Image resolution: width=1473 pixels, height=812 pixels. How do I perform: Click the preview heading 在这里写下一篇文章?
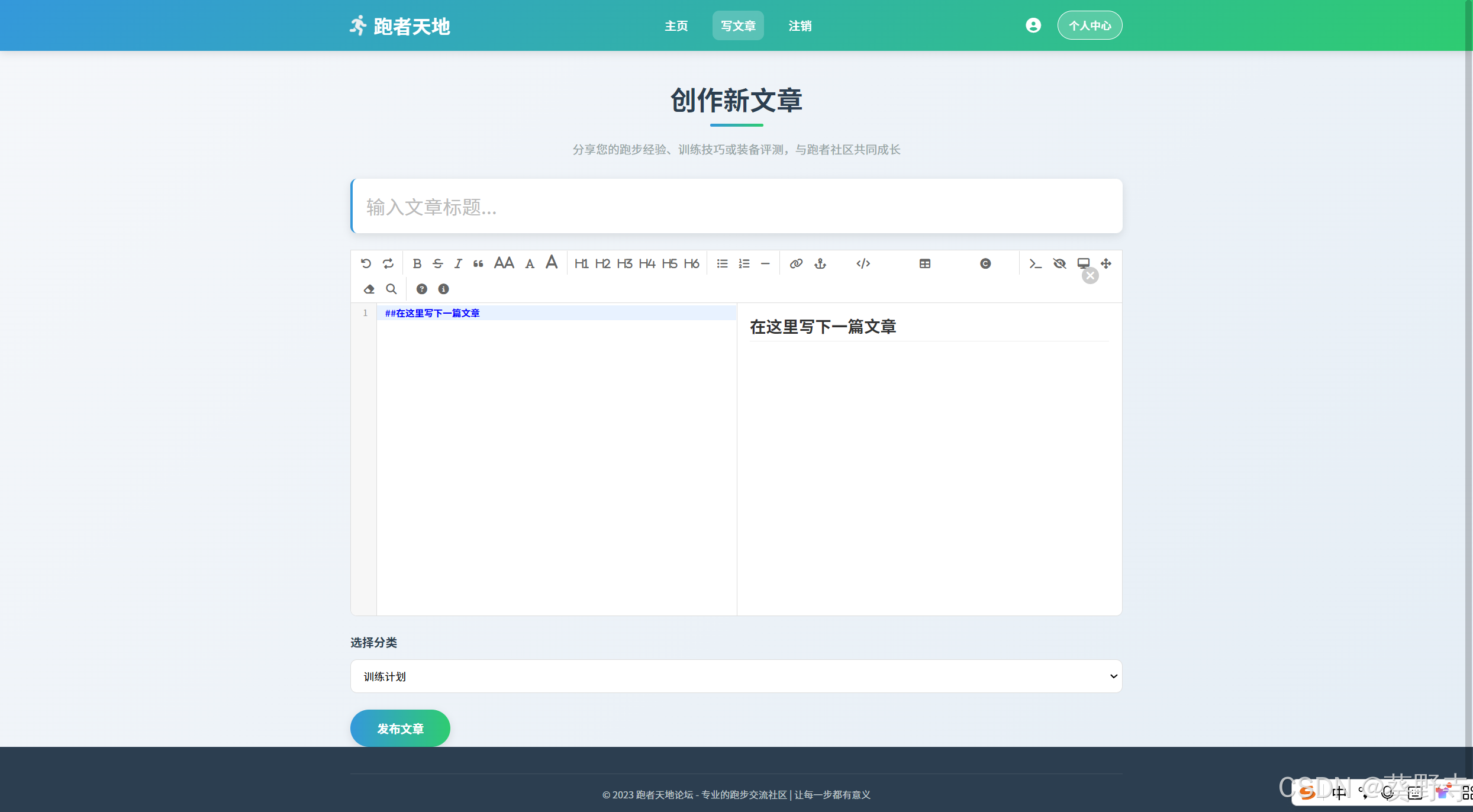(x=823, y=327)
